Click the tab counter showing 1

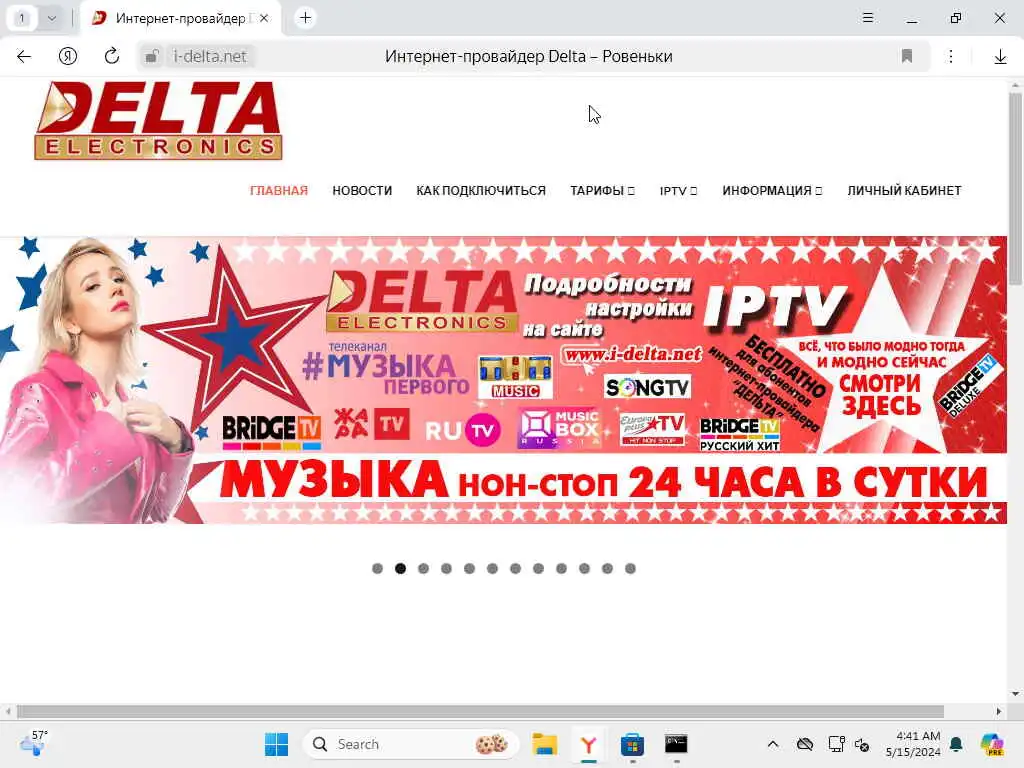pos(22,18)
